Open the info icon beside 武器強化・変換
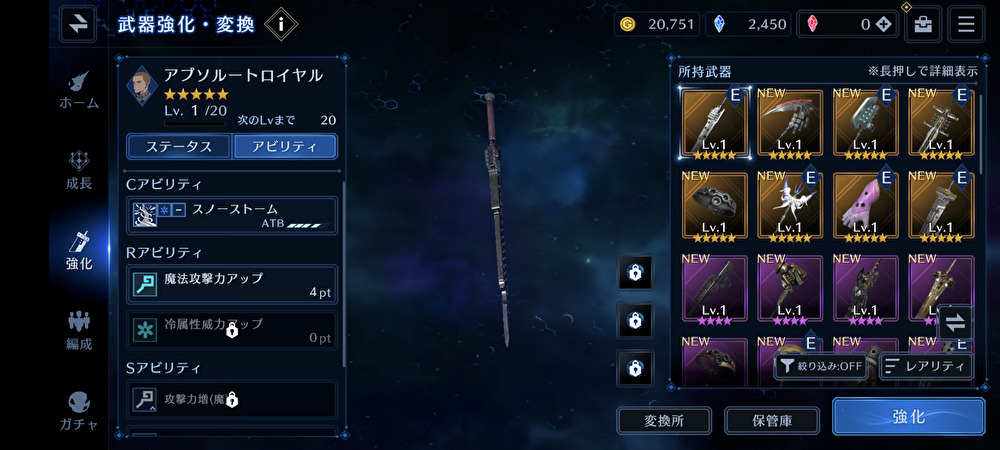This screenshot has width=1000, height=450. [281, 24]
